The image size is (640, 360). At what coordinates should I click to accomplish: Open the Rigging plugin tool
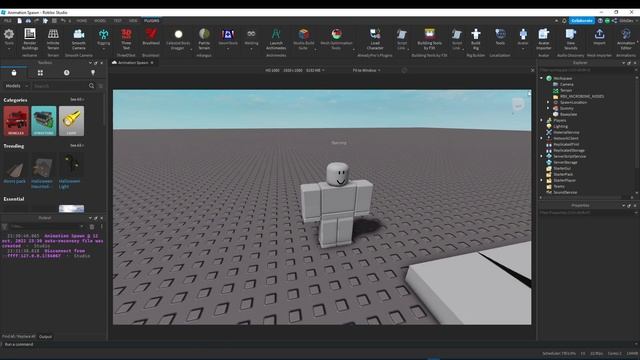click(x=104, y=38)
